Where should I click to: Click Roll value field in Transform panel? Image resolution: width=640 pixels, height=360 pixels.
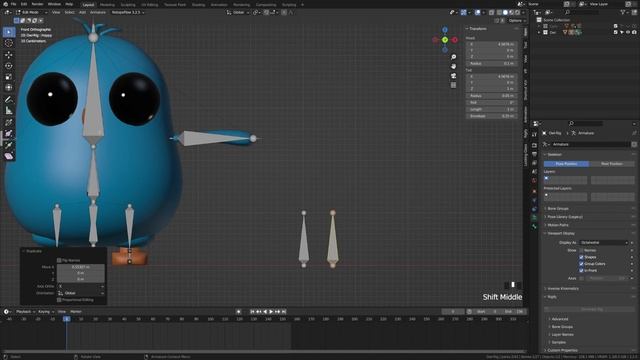(x=492, y=102)
